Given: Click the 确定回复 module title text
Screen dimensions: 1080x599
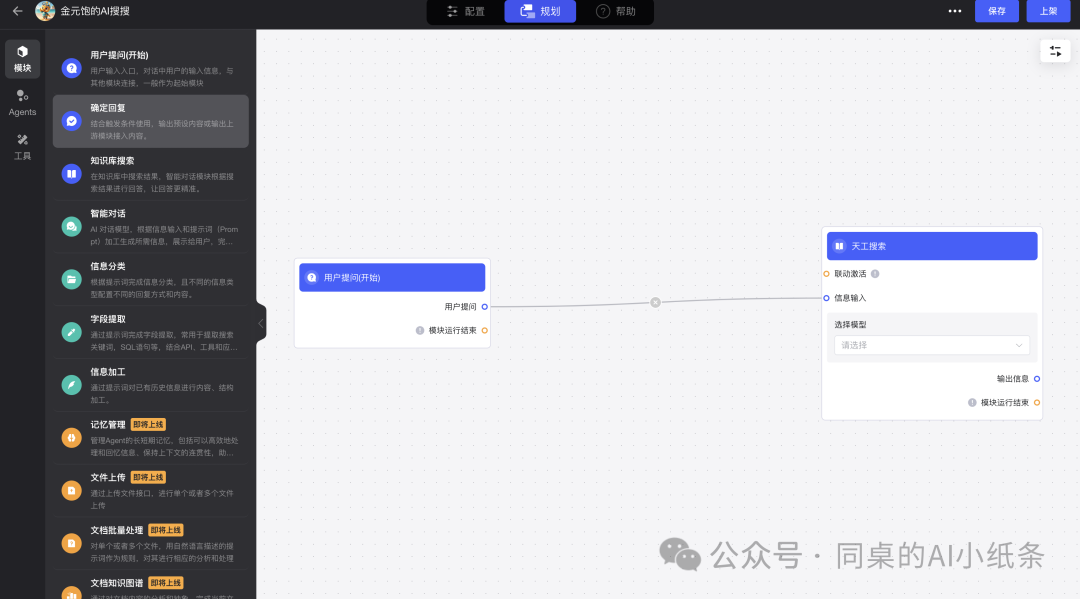Looking at the screenshot, I should 108,108.
